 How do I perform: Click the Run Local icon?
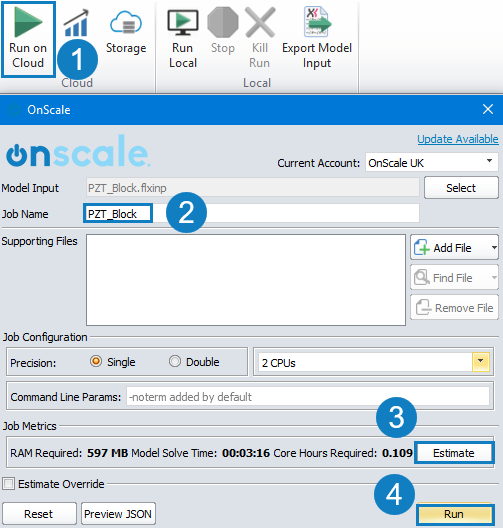pos(182,22)
